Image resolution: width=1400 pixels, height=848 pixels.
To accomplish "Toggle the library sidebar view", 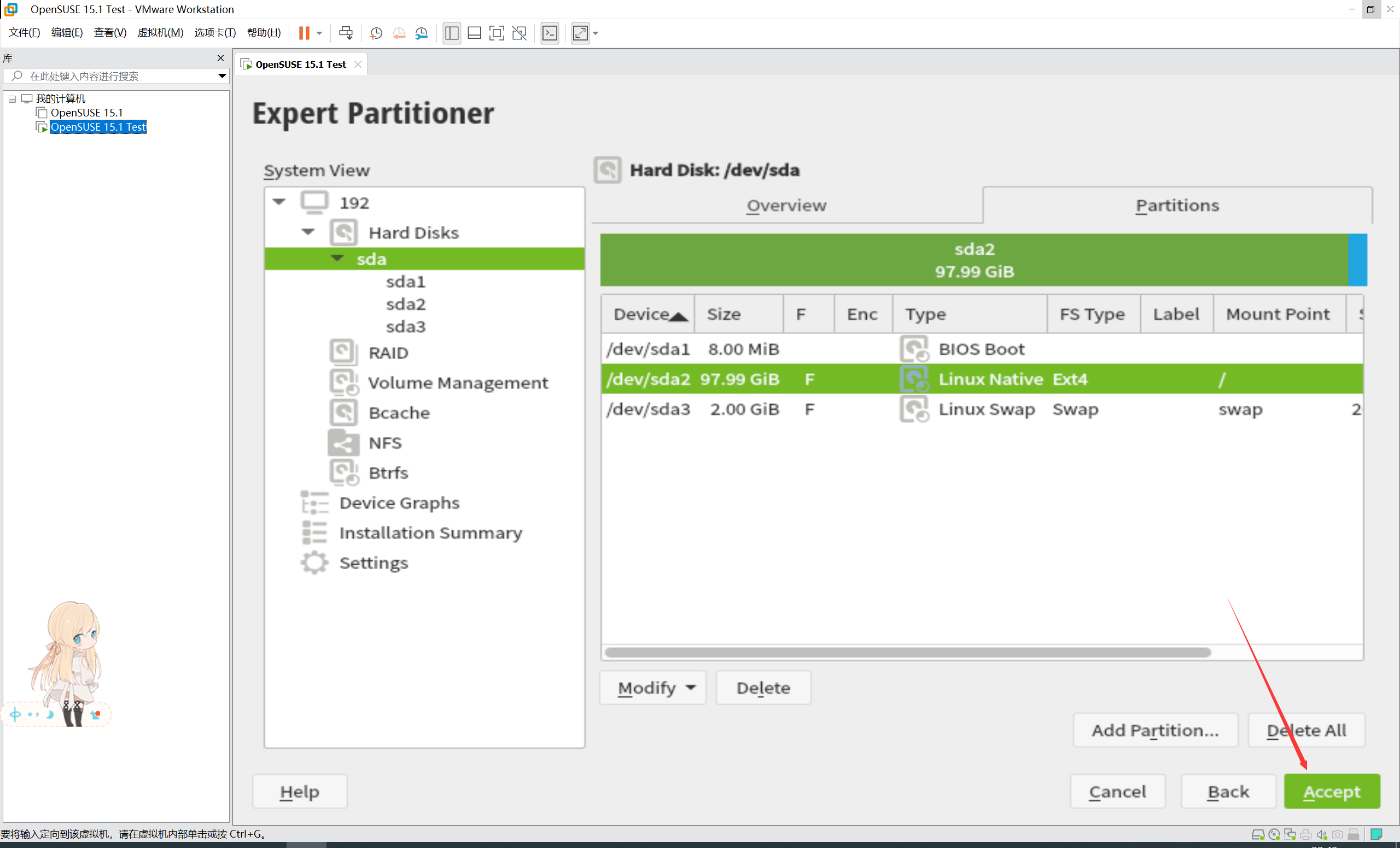I will [452, 33].
